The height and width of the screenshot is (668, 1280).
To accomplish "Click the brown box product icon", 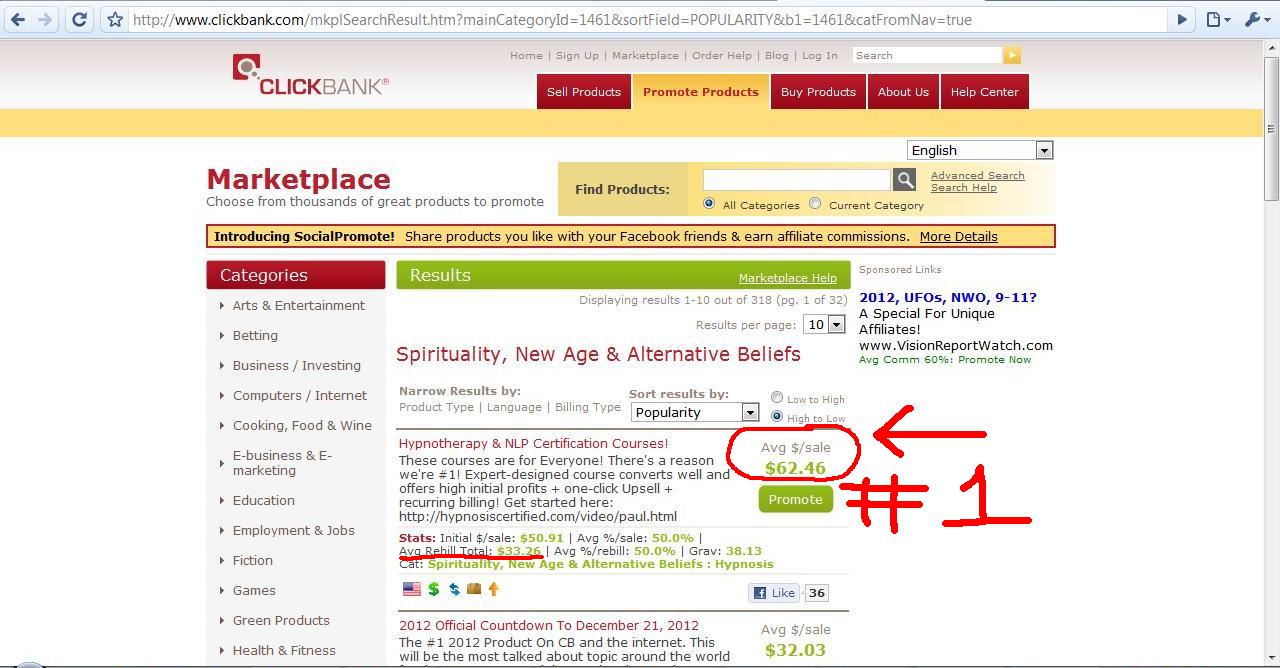I will 474,589.
